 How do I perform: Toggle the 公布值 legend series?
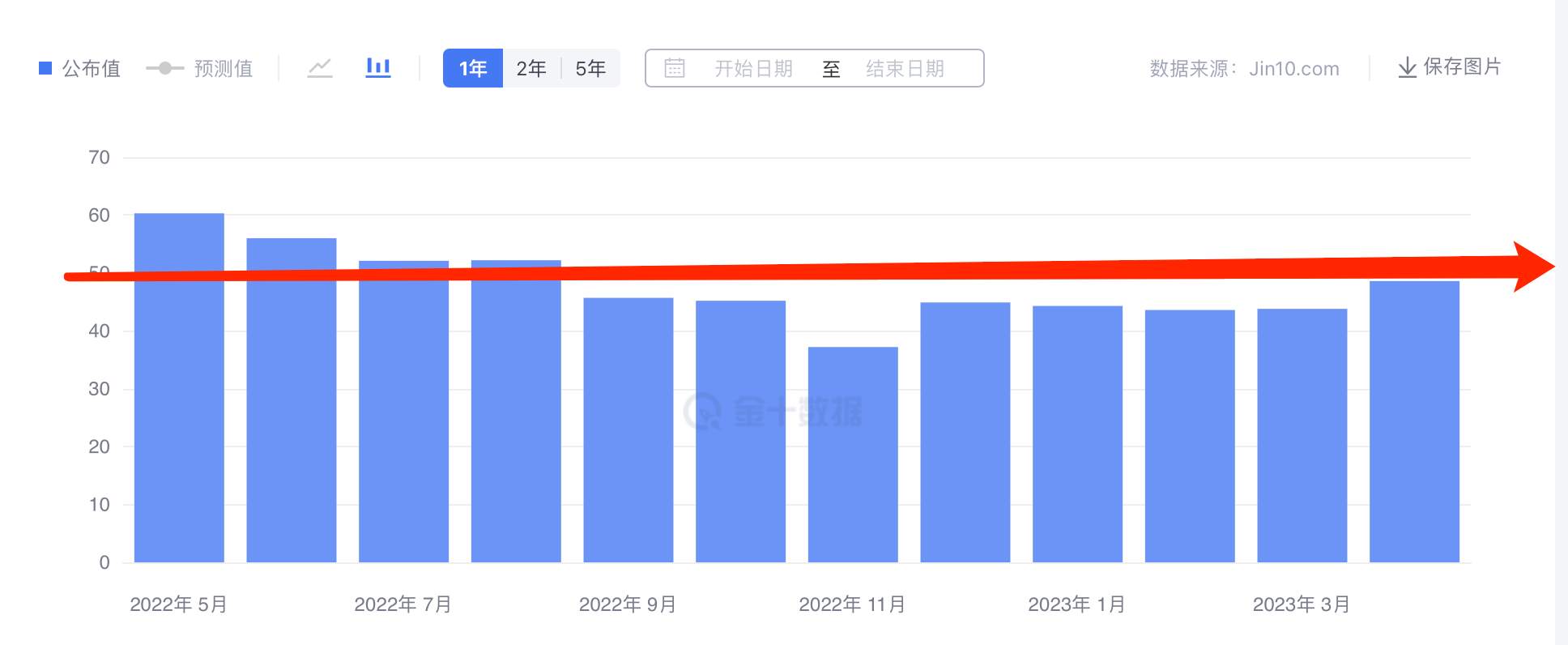79,68
